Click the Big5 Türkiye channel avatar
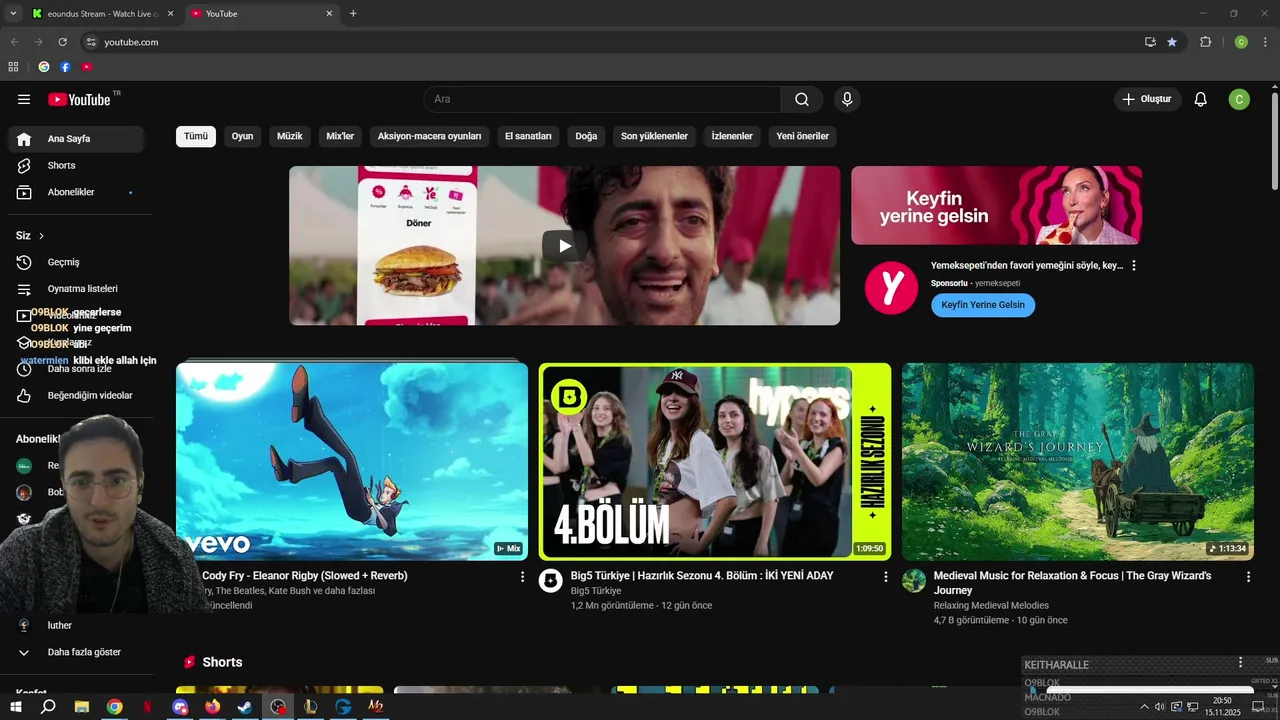 tap(550, 581)
